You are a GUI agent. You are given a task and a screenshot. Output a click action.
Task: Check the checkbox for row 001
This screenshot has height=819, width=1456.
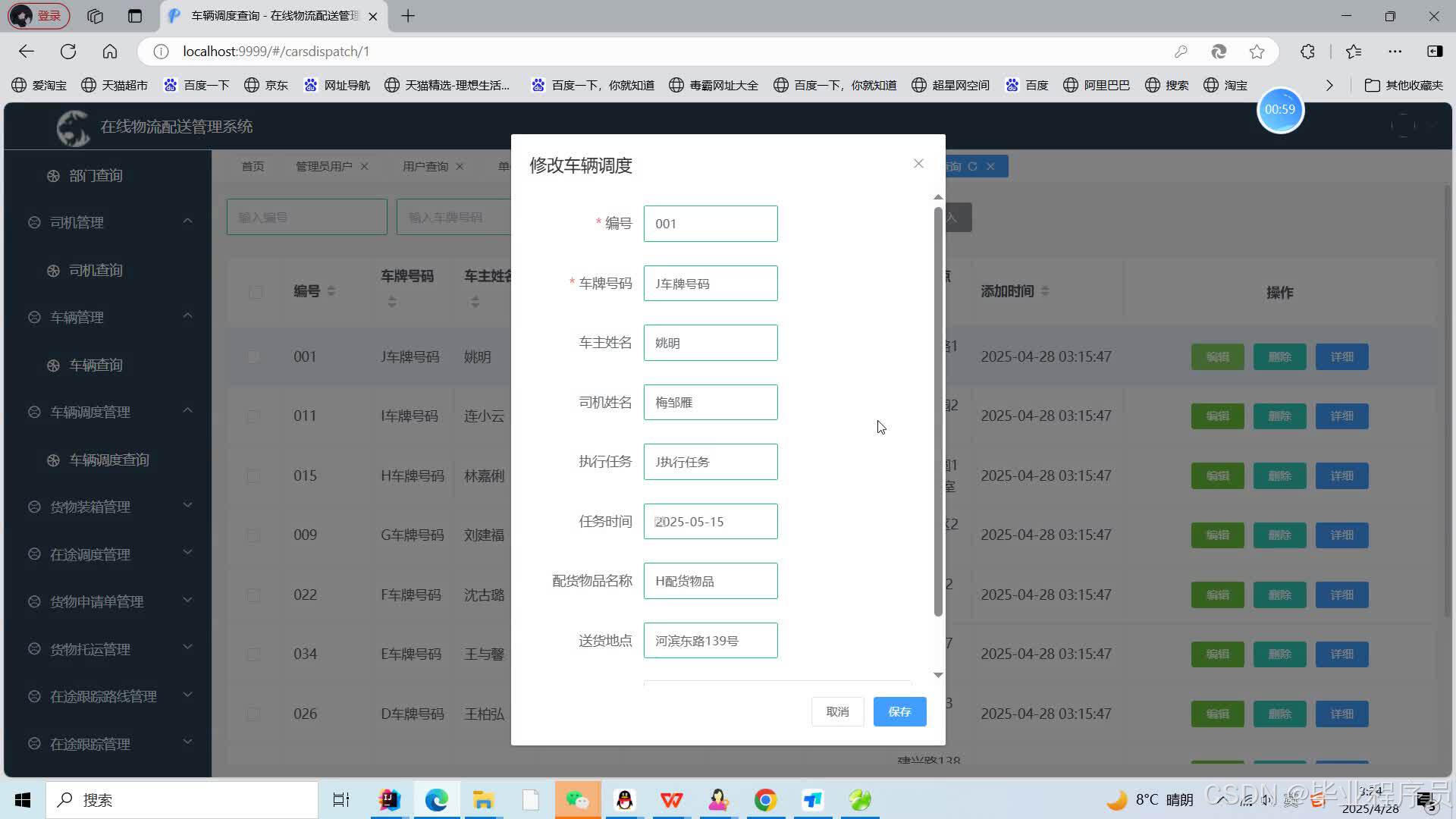click(x=253, y=356)
